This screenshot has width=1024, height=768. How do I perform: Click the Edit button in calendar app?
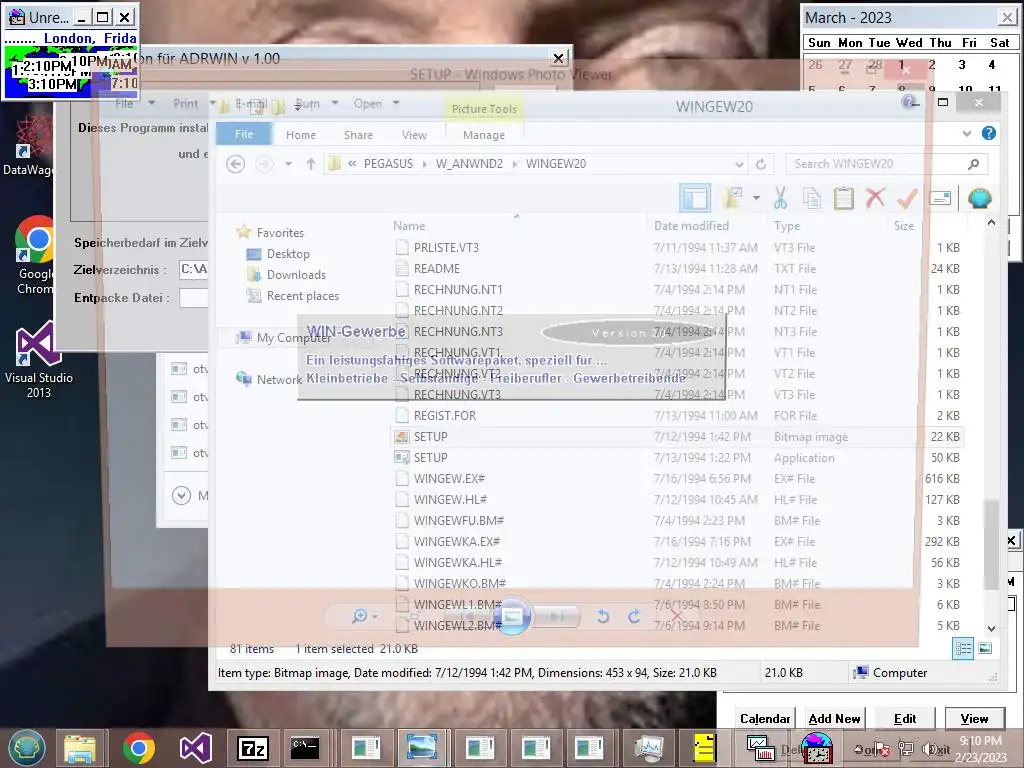click(904, 718)
